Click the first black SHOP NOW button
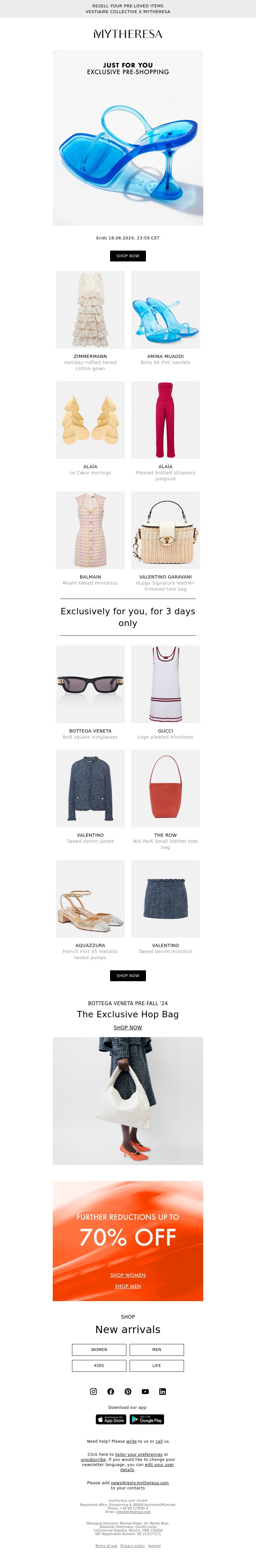Image resolution: width=256 pixels, height=1568 pixels. (128, 256)
